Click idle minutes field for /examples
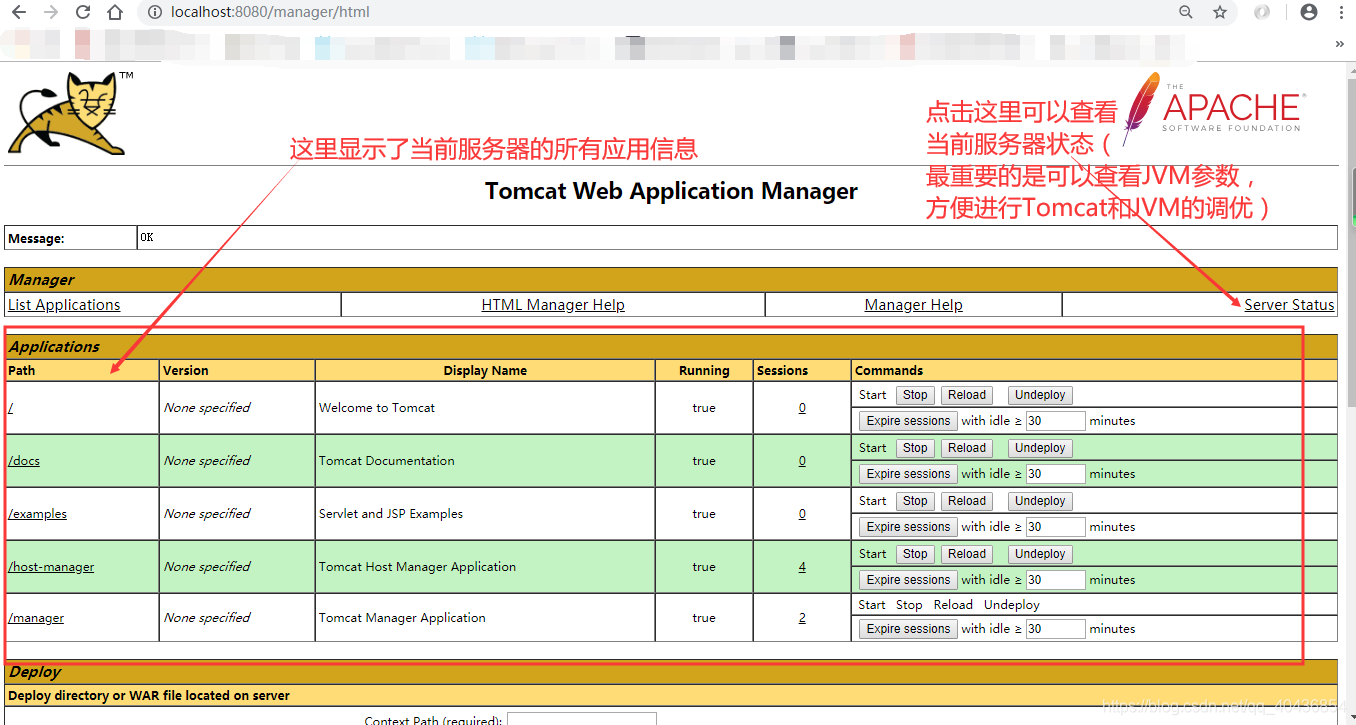 pos(1055,527)
